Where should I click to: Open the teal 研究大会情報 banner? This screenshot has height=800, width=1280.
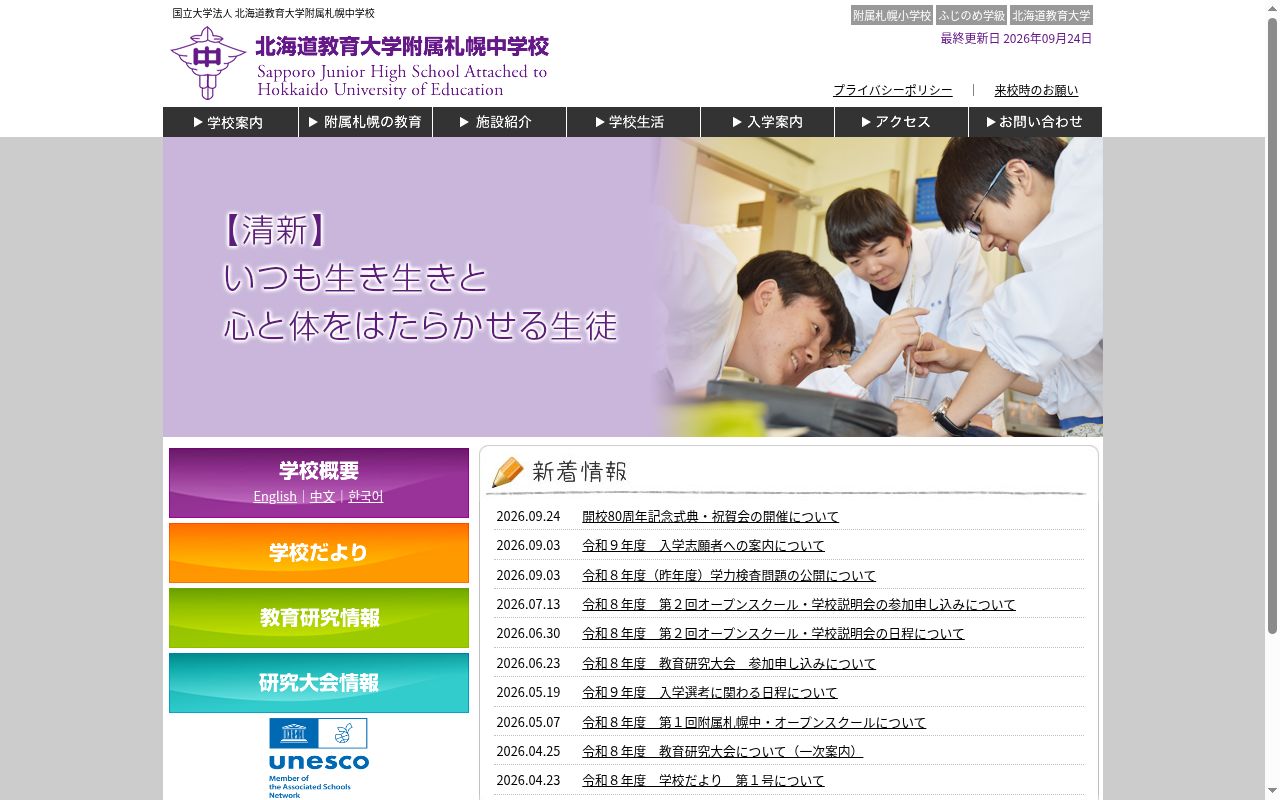(319, 683)
